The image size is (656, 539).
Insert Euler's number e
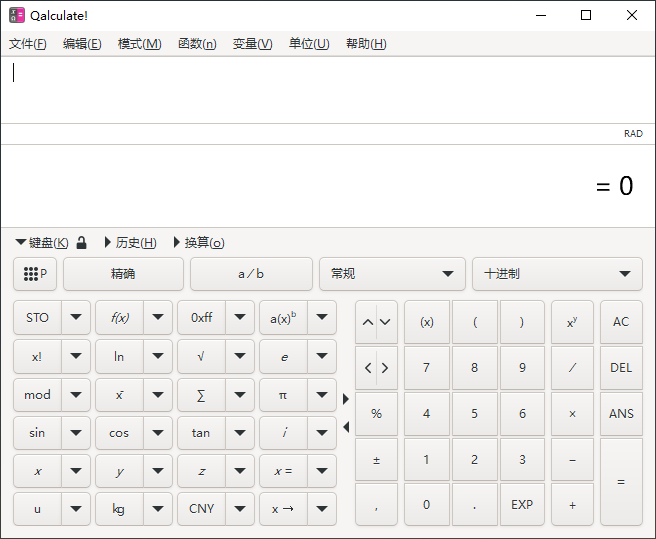click(283, 357)
